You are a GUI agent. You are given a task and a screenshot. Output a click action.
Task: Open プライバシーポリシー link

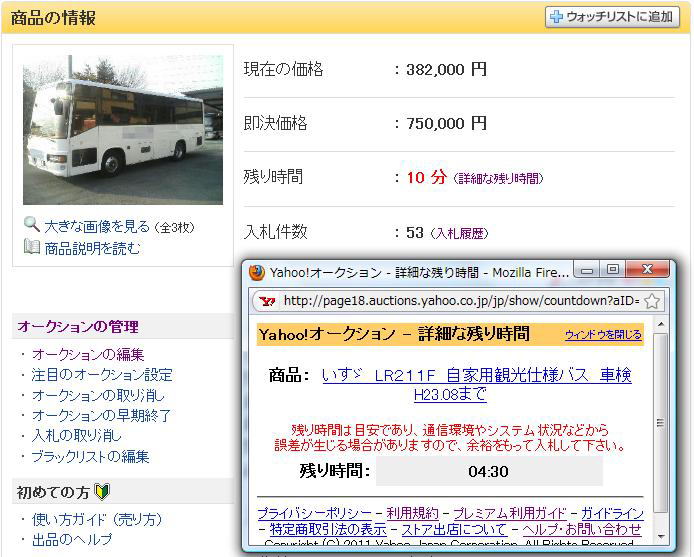314,514
